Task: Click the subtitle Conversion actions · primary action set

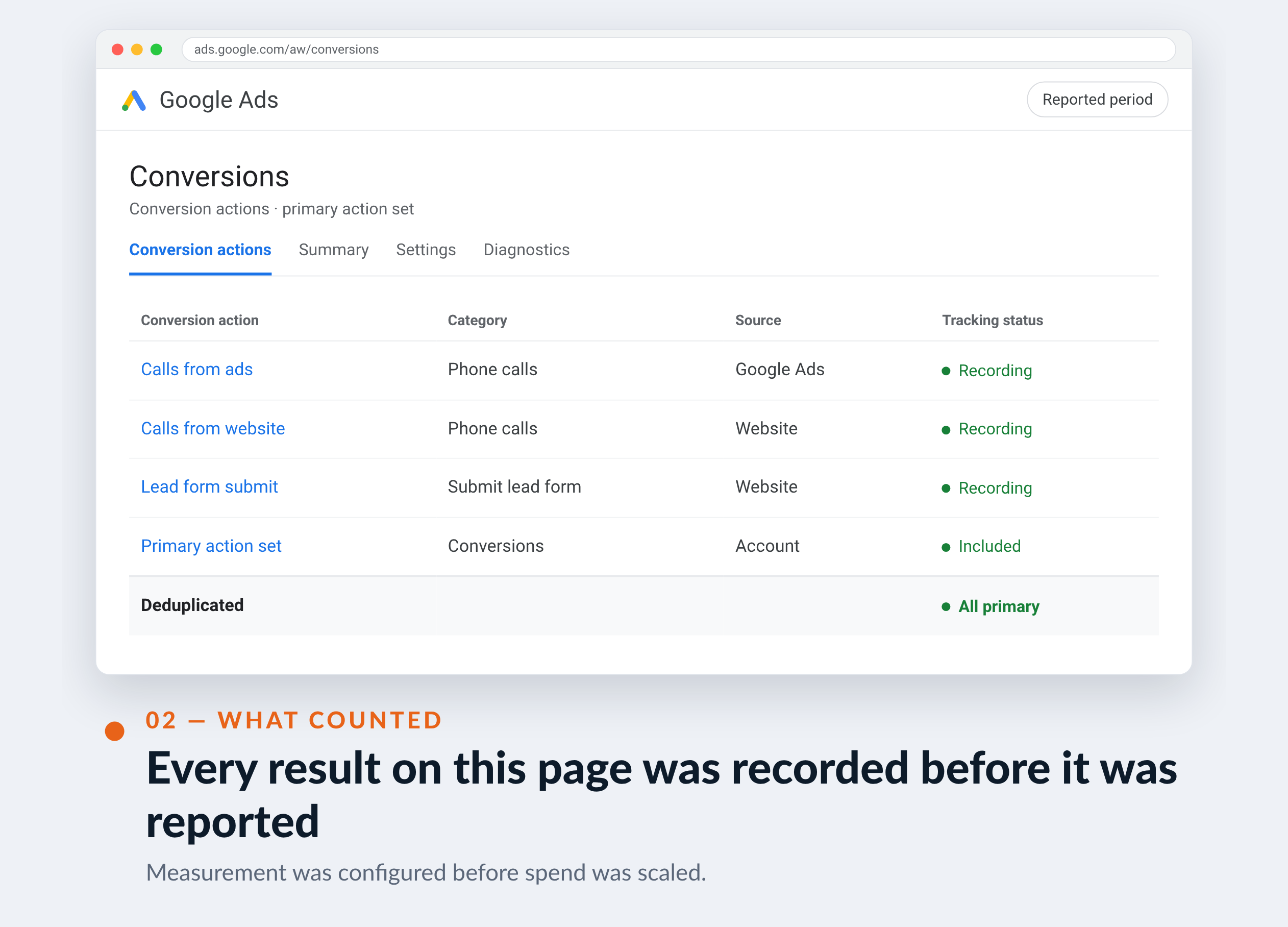Action: pos(271,209)
